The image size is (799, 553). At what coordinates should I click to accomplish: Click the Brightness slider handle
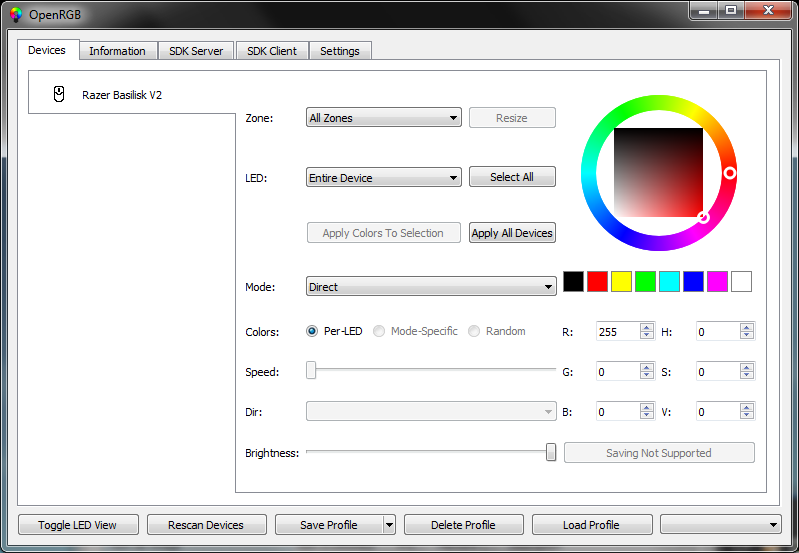pos(551,452)
